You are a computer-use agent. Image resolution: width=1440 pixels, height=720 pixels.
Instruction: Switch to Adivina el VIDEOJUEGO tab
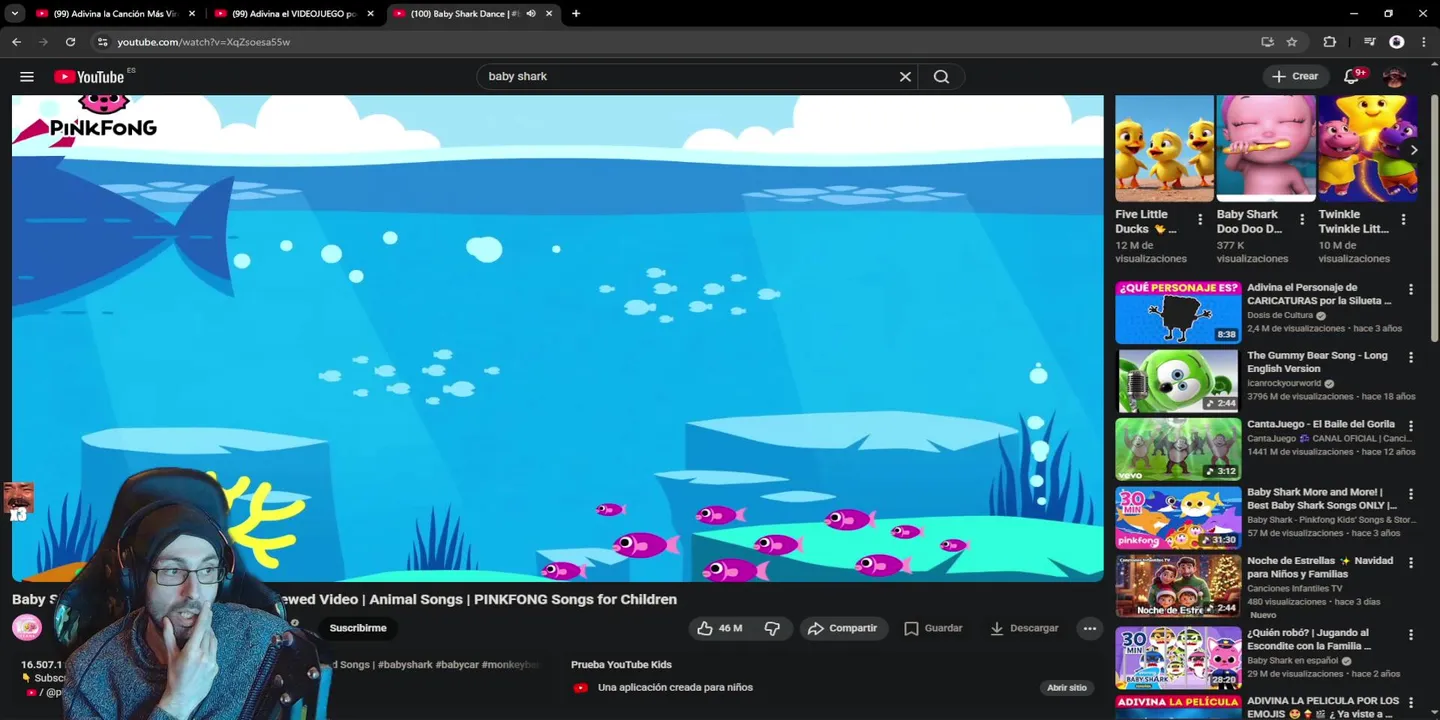(x=294, y=14)
